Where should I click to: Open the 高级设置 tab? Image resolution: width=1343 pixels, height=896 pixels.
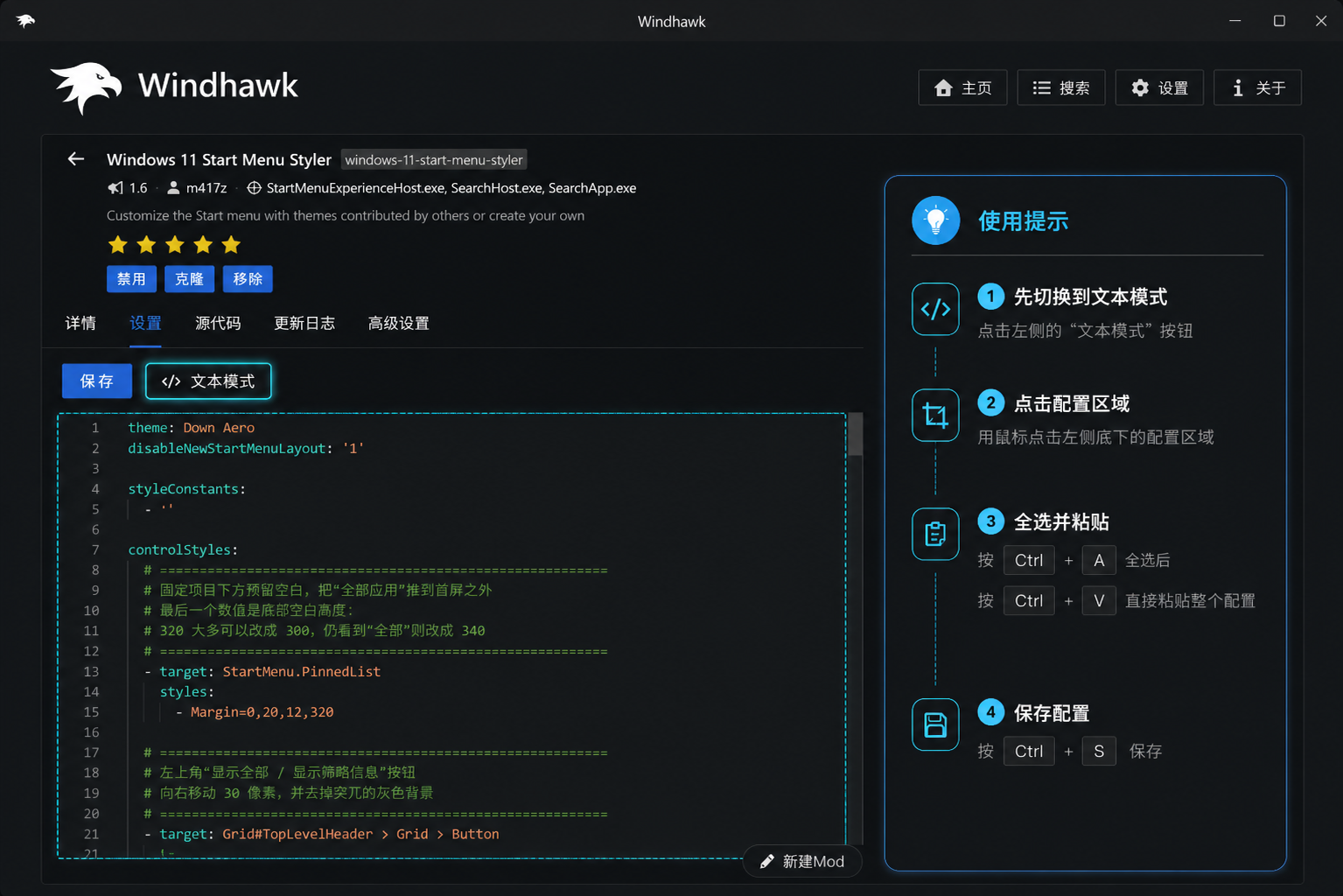pos(399,324)
